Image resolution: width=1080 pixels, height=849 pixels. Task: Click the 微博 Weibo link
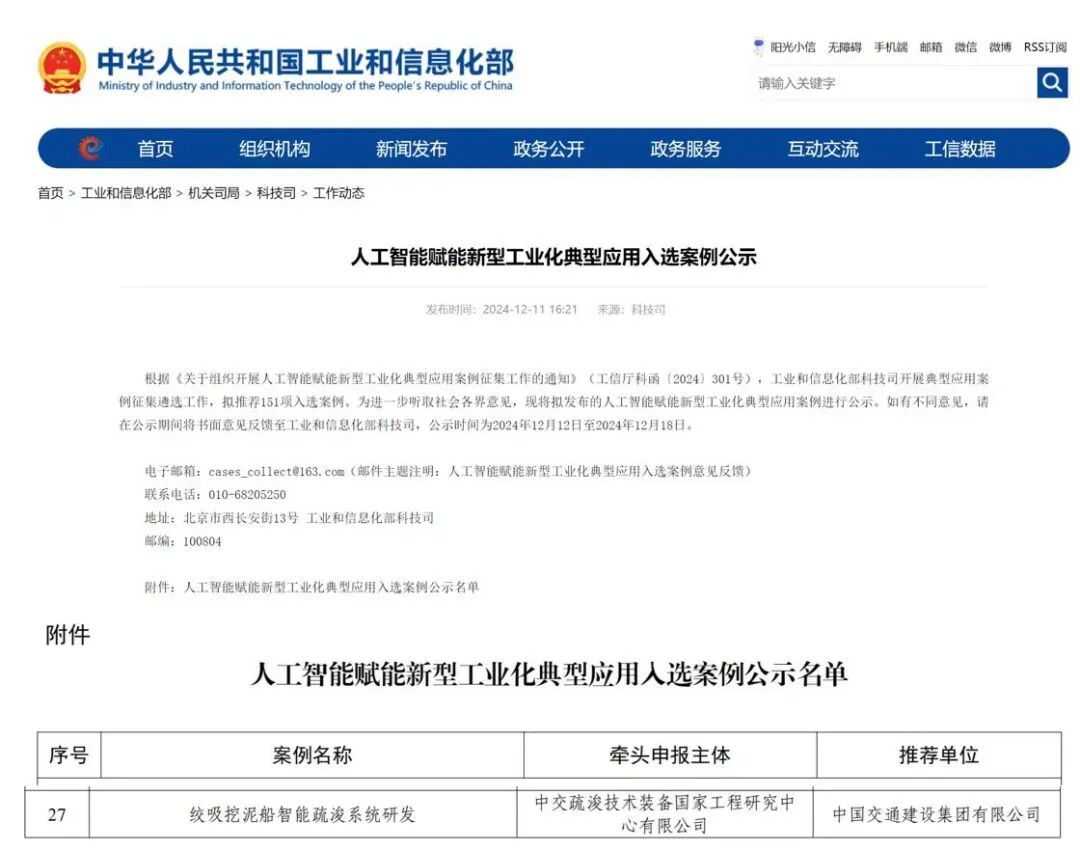[x=1002, y=47]
